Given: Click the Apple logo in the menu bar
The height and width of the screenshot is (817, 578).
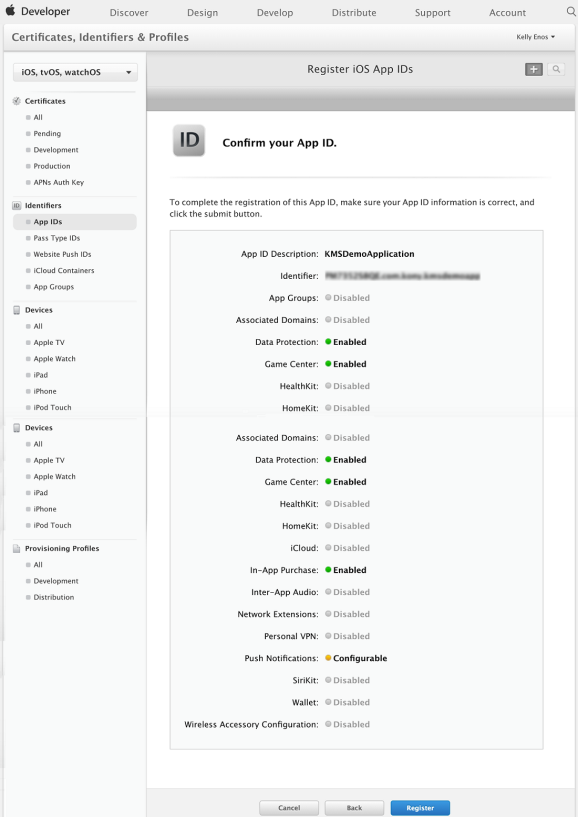Looking at the screenshot, I should click(16, 12).
